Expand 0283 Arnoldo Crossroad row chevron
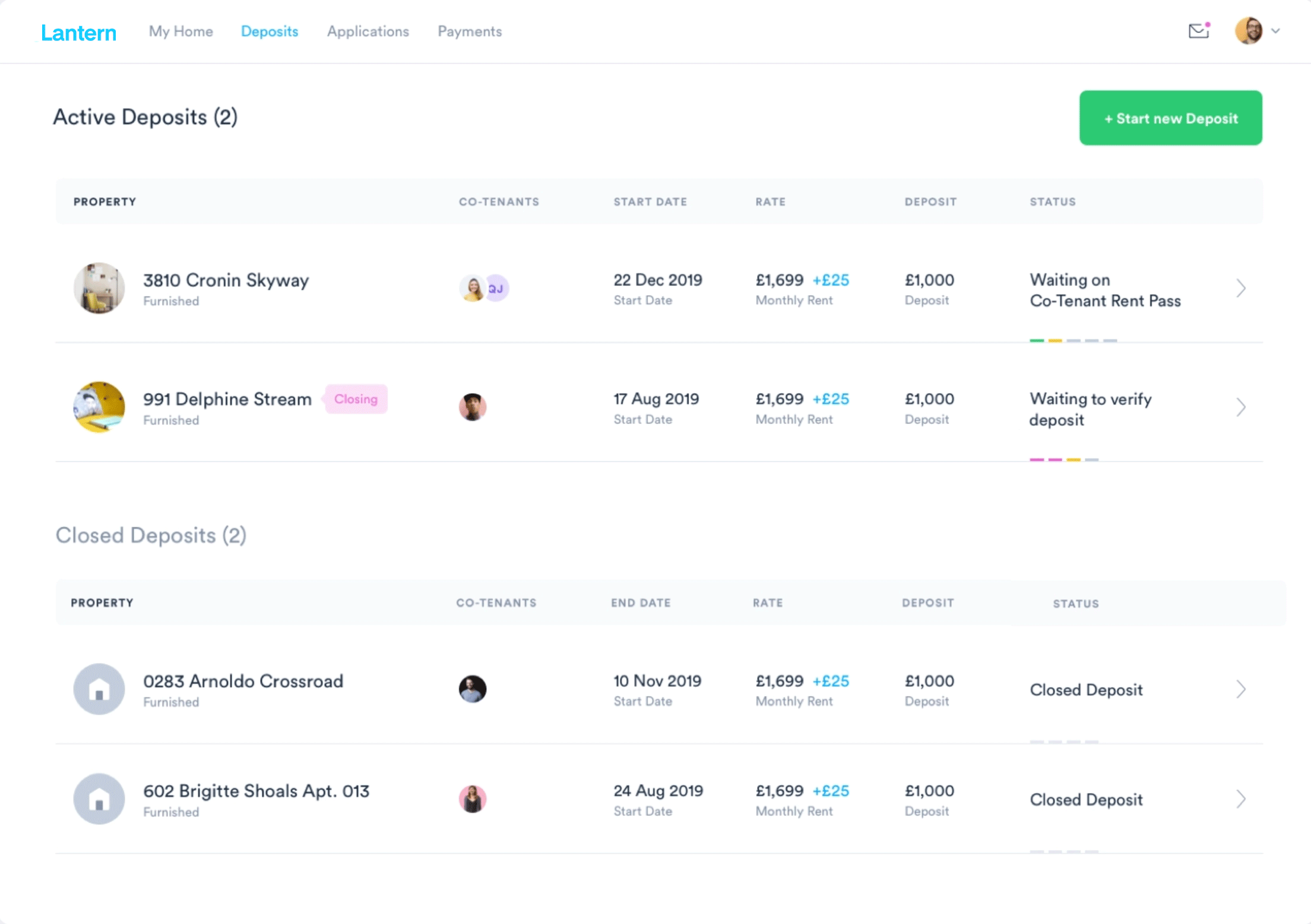Image resolution: width=1311 pixels, height=924 pixels. [1241, 689]
